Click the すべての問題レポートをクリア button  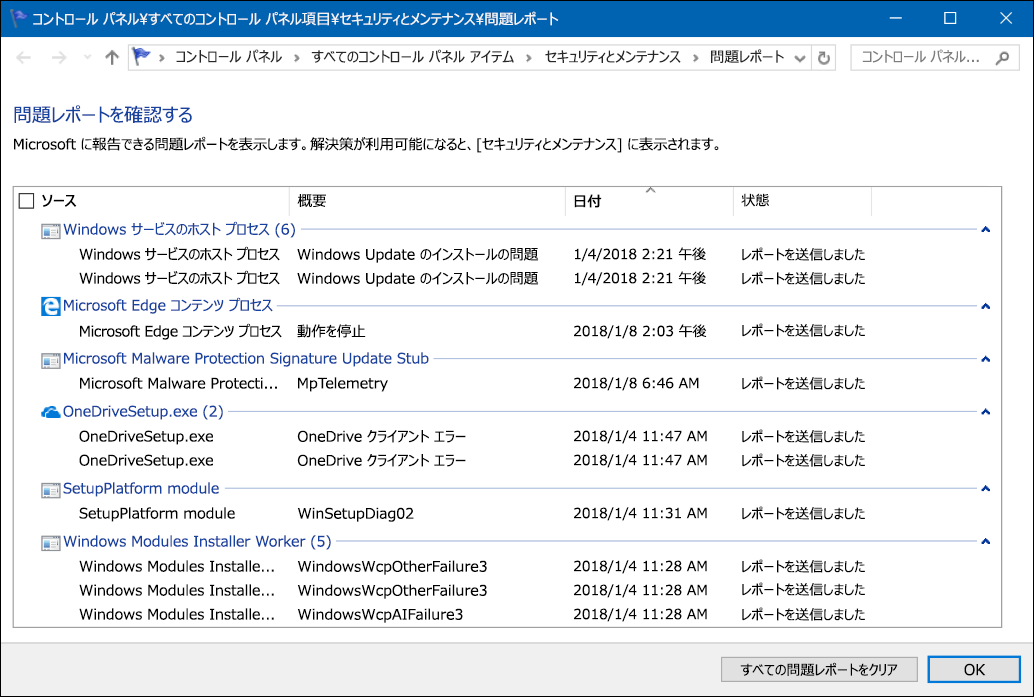point(819,670)
